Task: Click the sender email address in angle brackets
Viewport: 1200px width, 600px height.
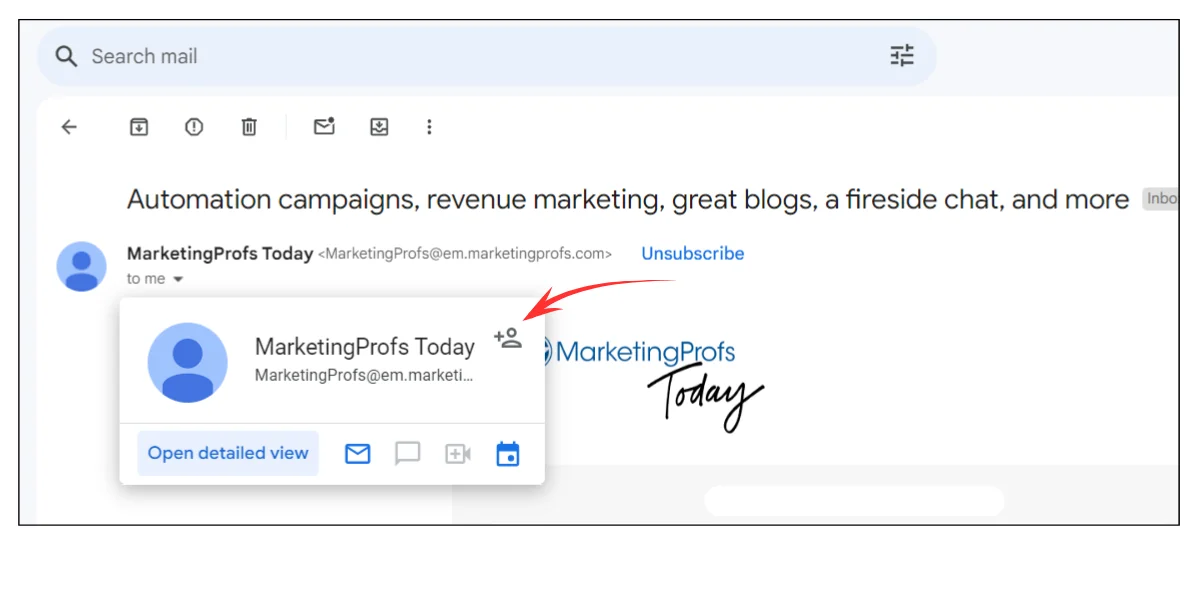Action: click(x=465, y=254)
